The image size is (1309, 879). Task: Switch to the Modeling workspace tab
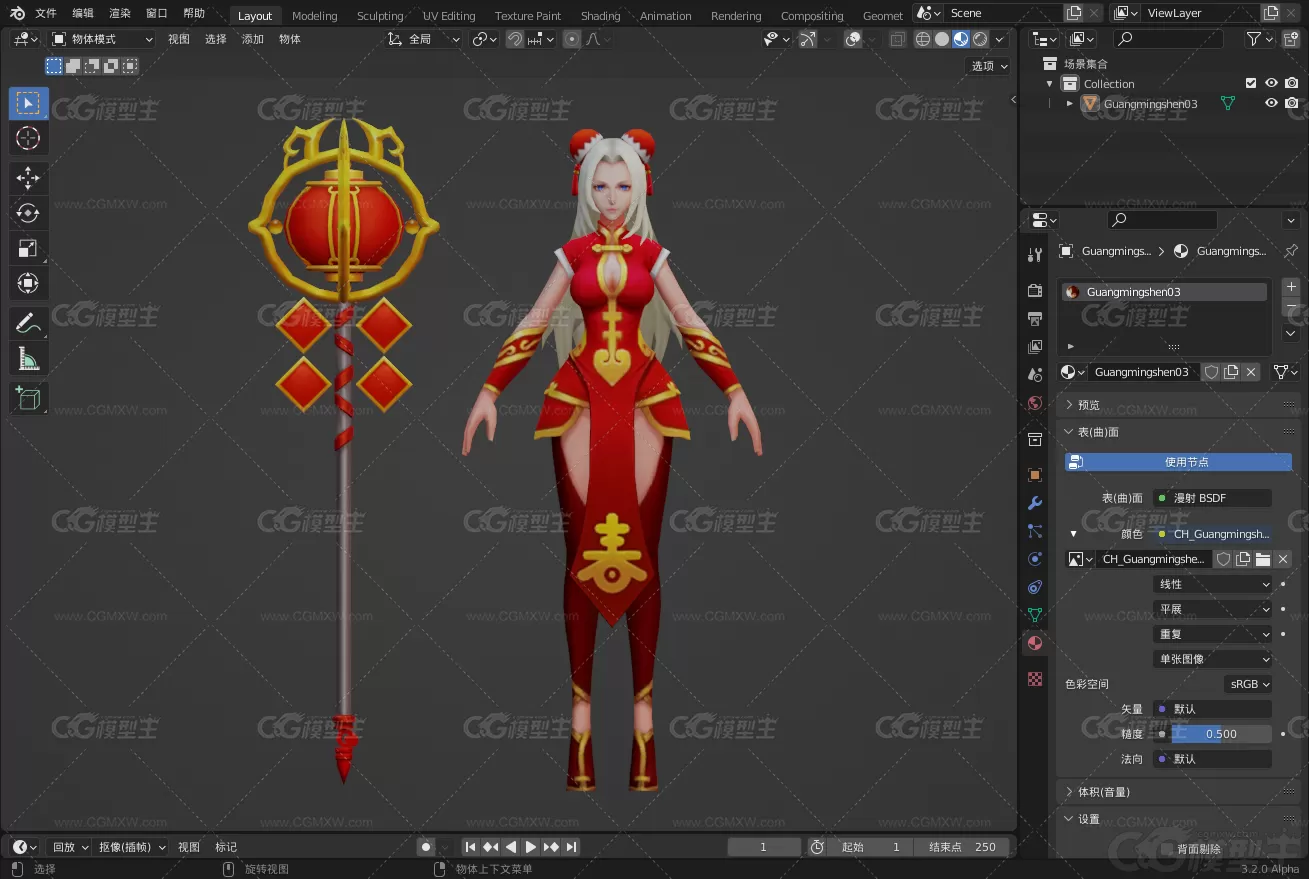click(x=314, y=15)
